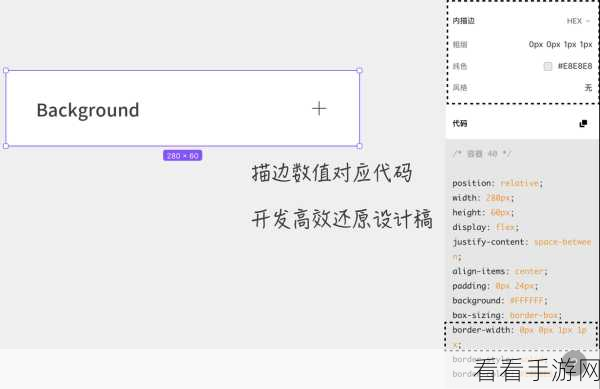Select the background: #FFFFFF code line
Screen dimensions: 600x389
pyautogui.click(x=500, y=301)
